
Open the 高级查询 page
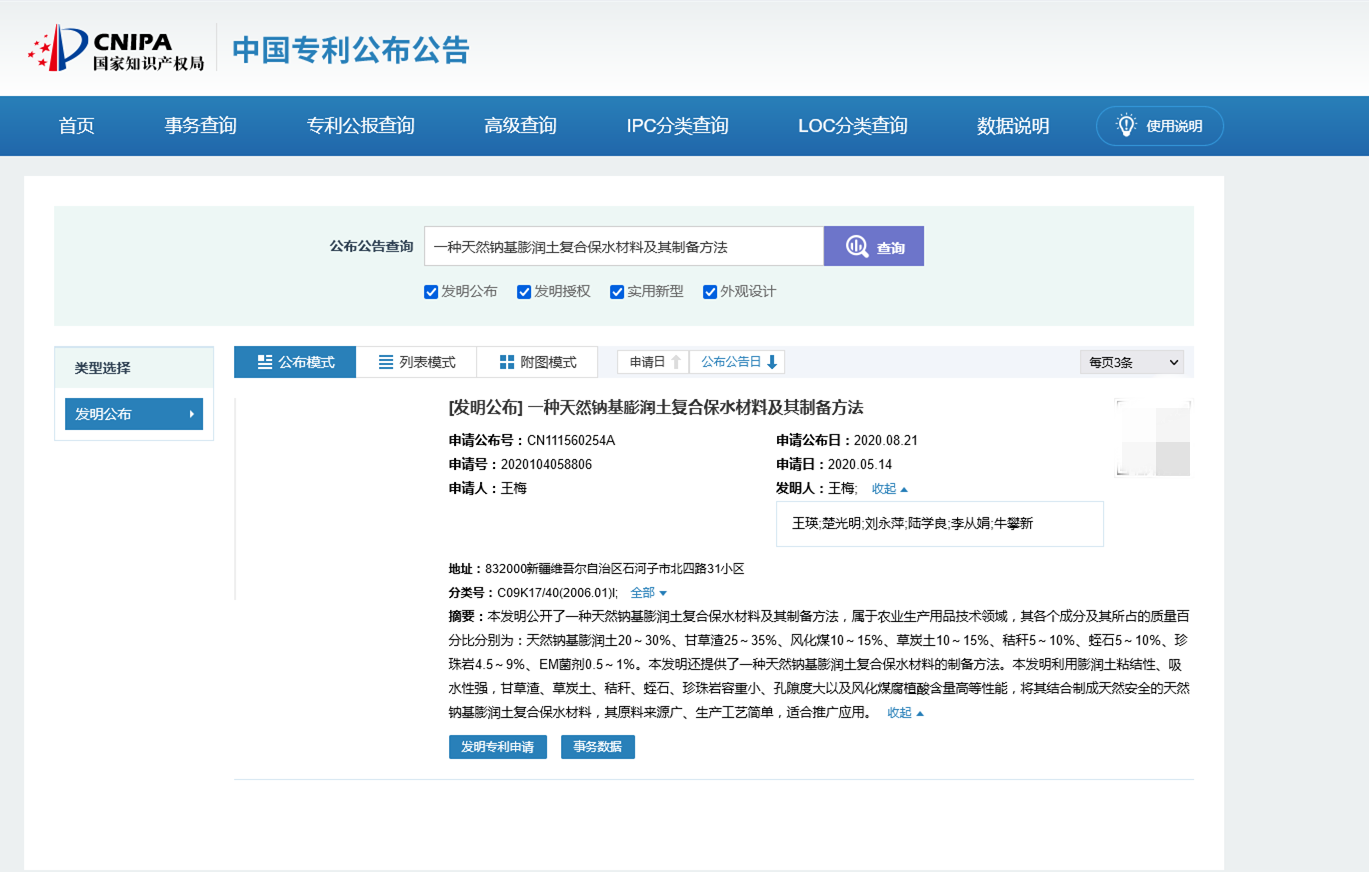(520, 126)
